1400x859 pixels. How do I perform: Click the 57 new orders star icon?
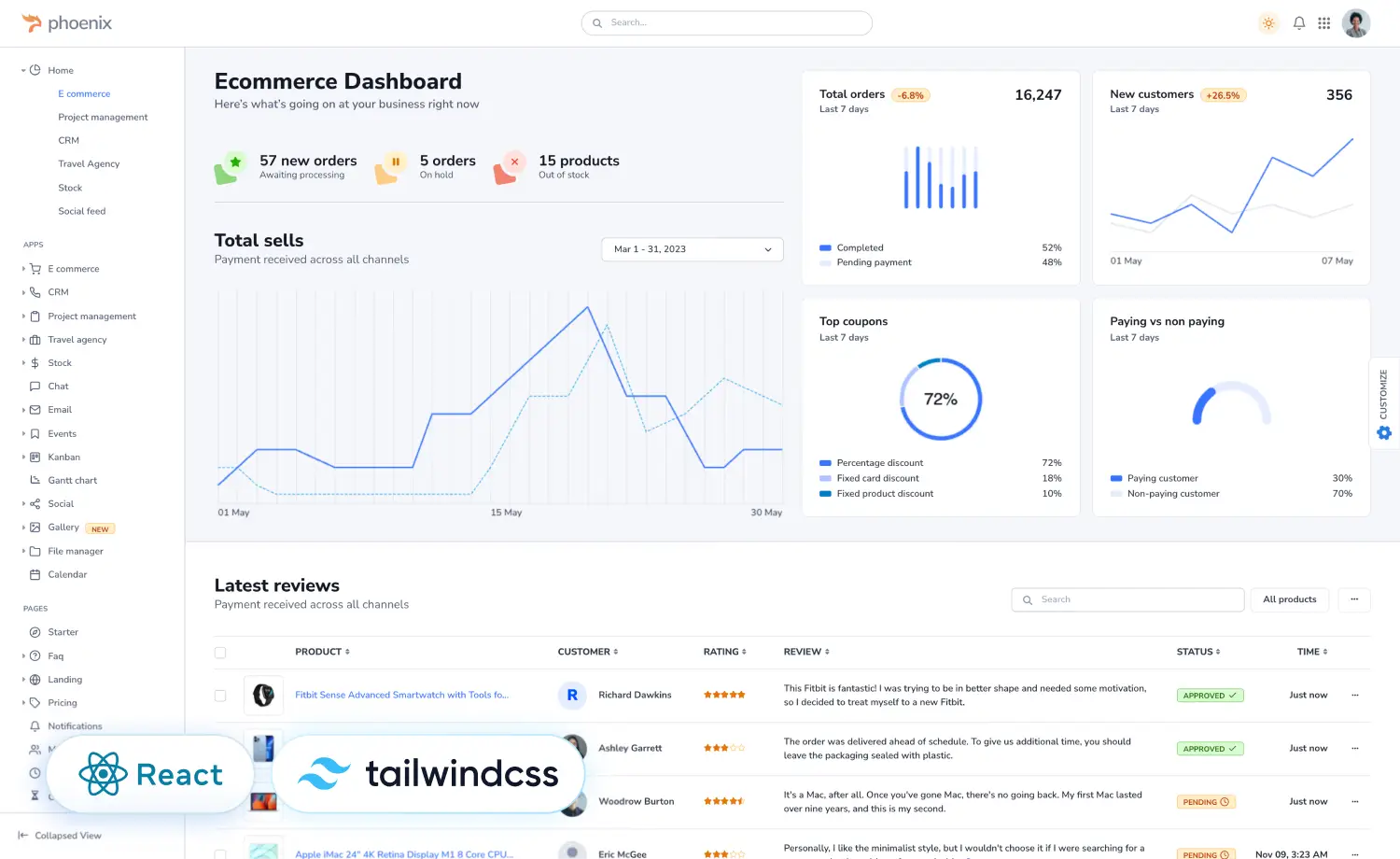(x=231, y=167)
